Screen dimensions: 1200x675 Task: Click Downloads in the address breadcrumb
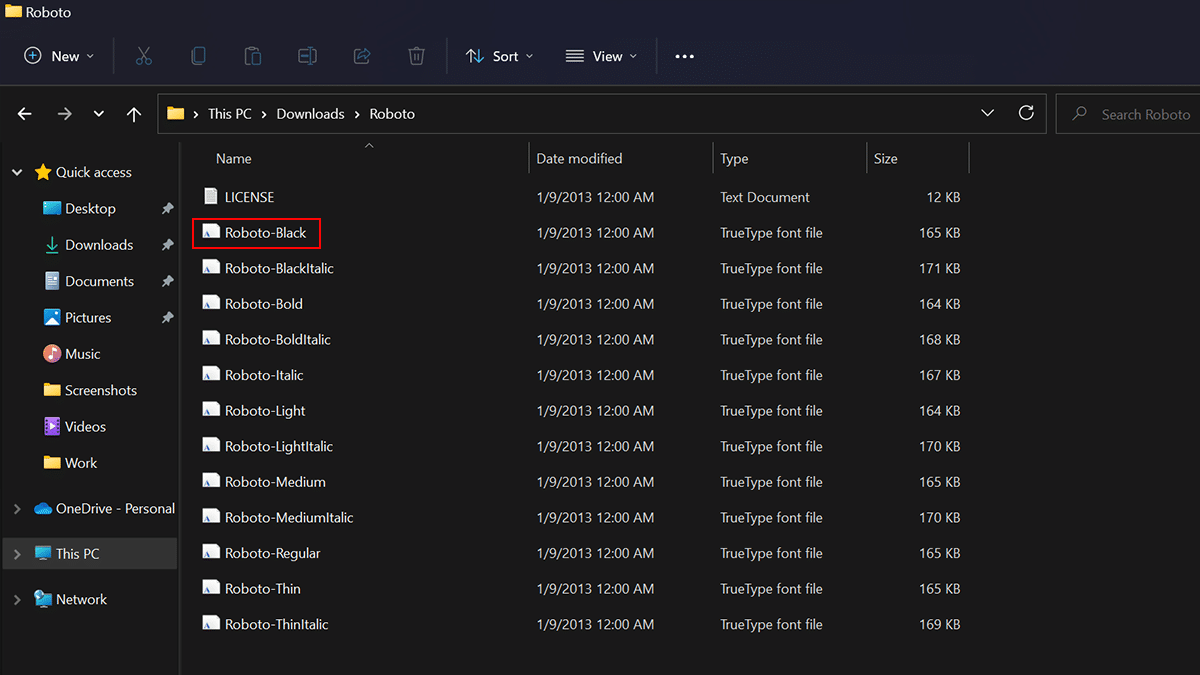pos(310,114)
